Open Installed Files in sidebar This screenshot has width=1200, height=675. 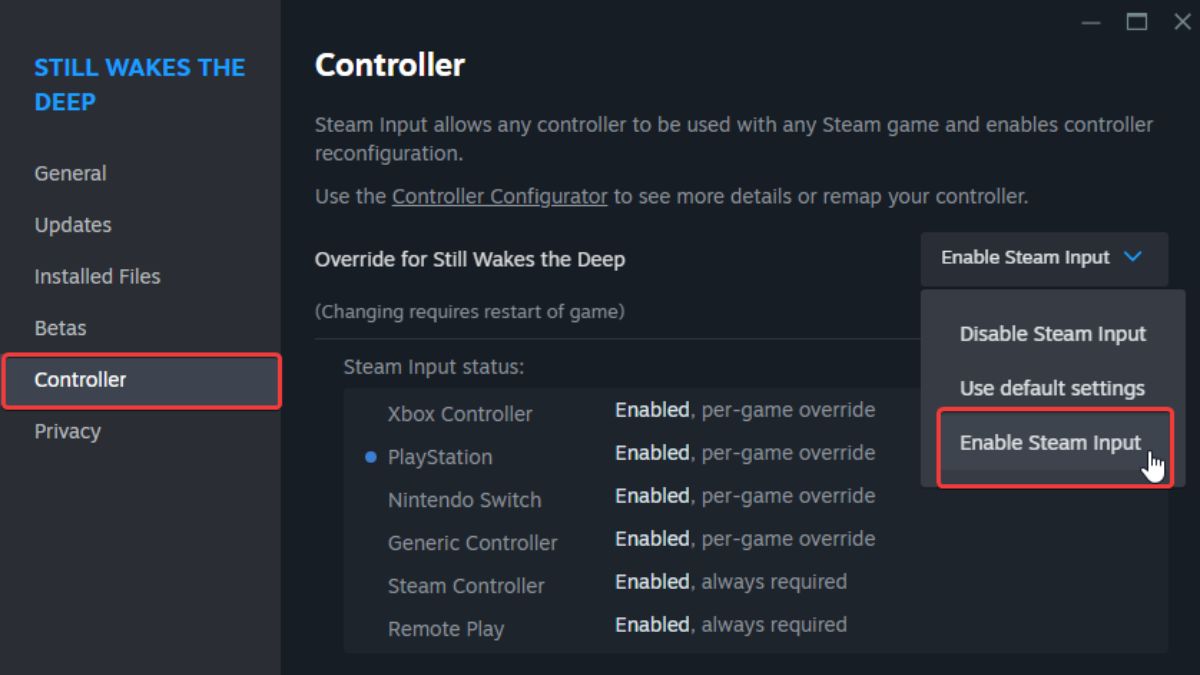click(97, 277)
